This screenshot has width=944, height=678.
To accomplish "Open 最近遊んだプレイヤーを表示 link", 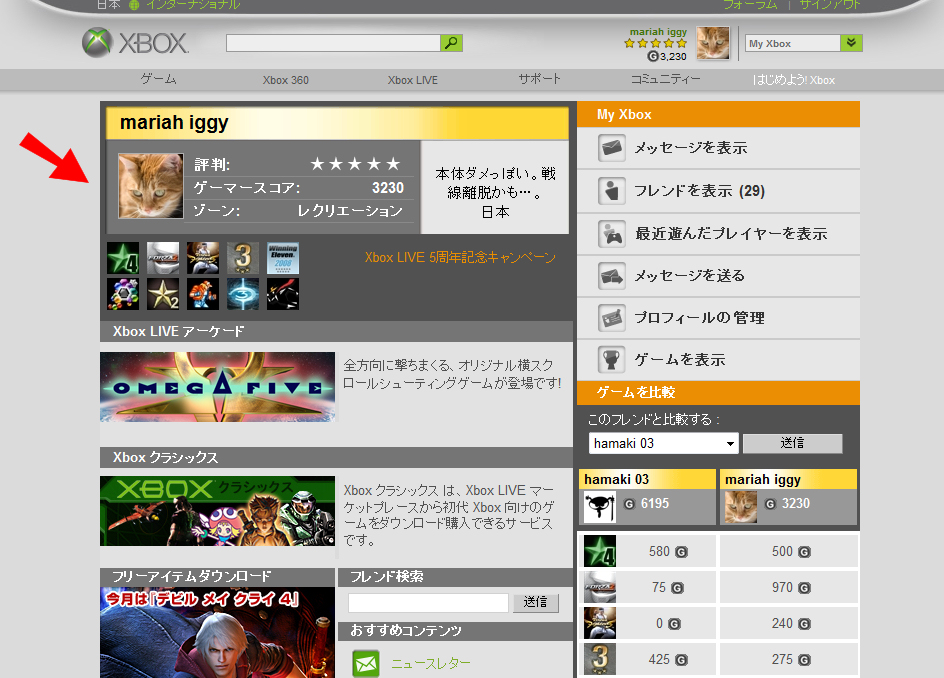I will pos(731,234).
